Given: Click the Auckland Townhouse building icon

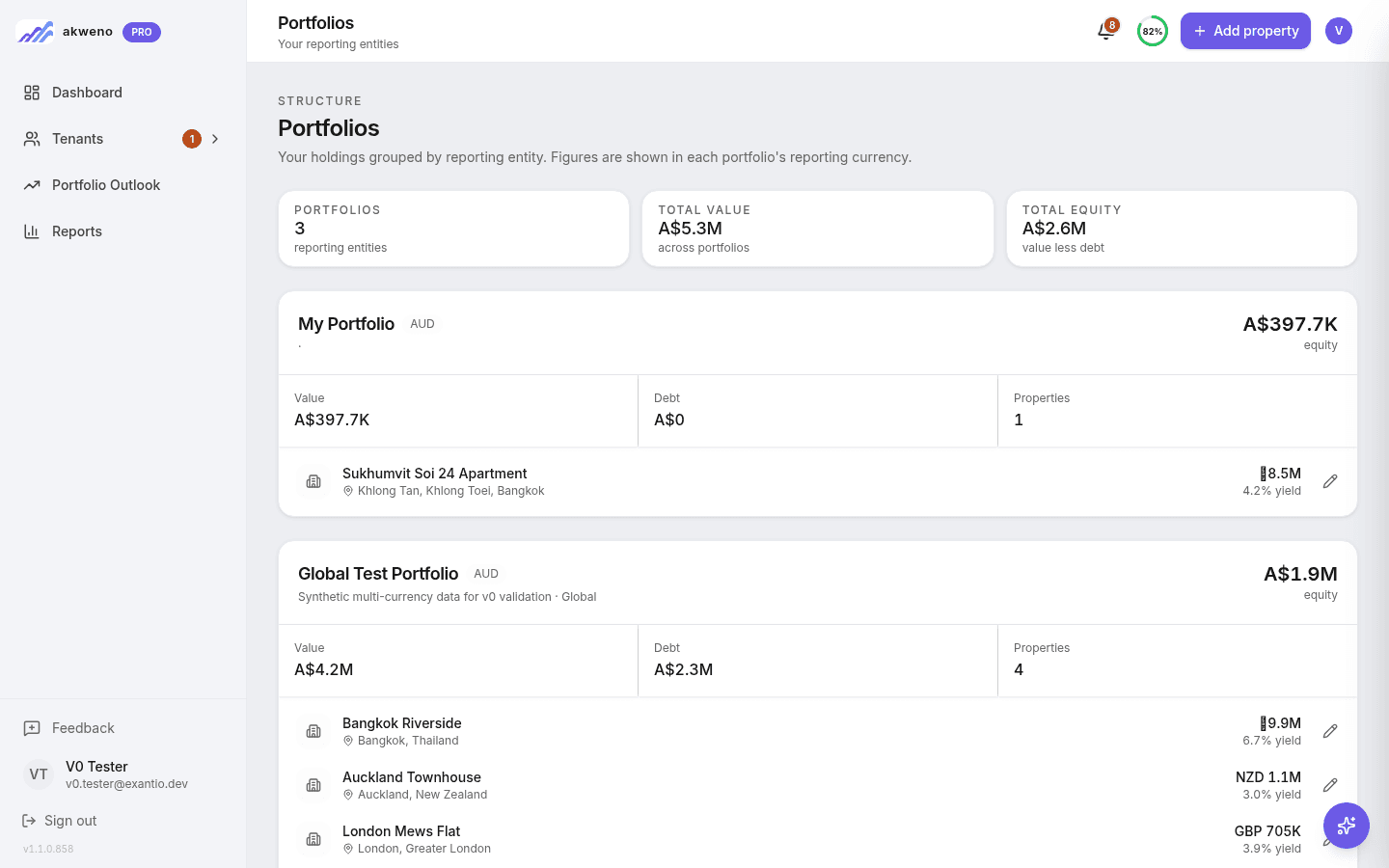Looking at the screenshot, I should 313,785.
